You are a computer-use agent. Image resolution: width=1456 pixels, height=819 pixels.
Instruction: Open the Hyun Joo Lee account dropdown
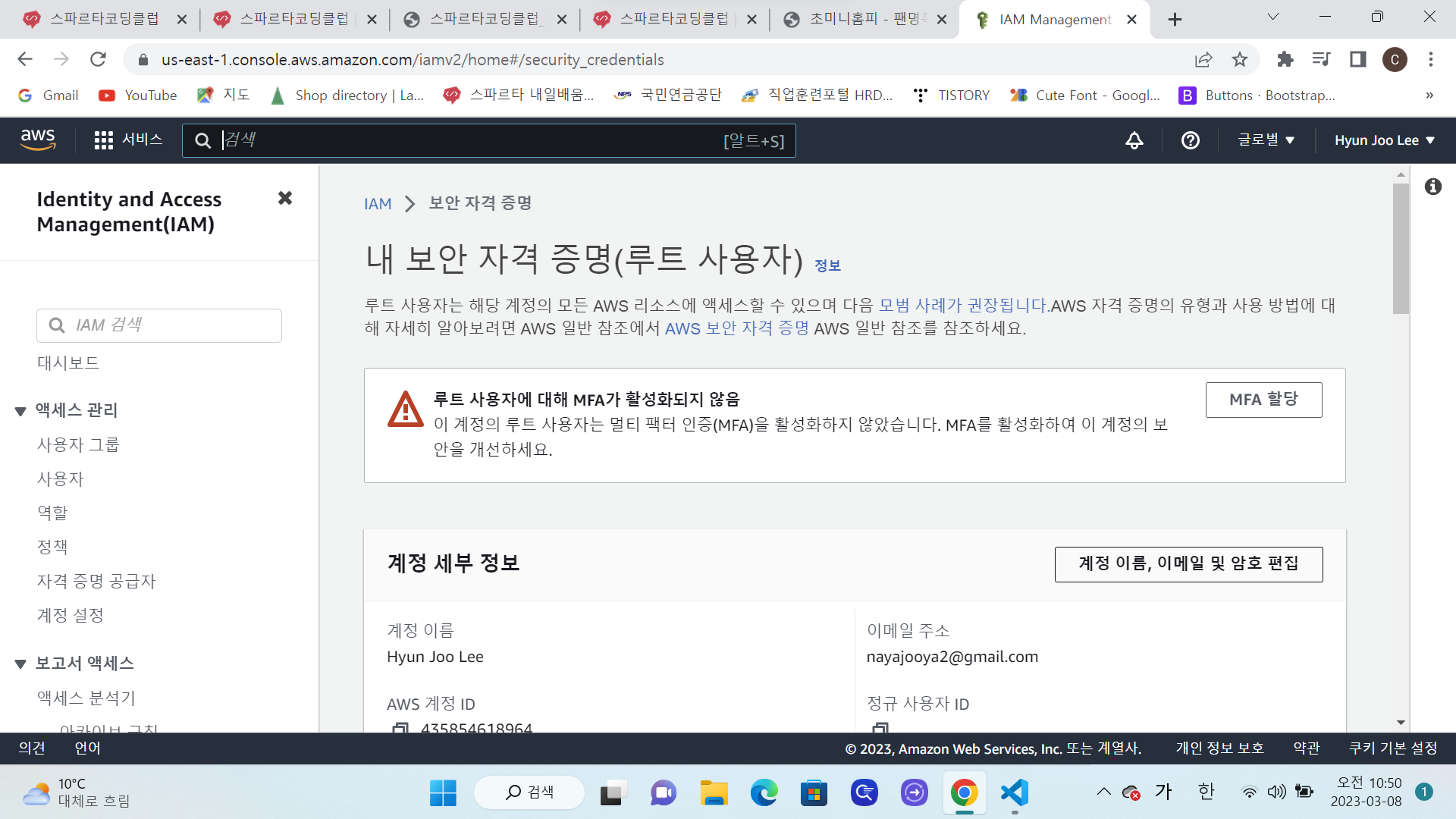tap(1385, 140)
